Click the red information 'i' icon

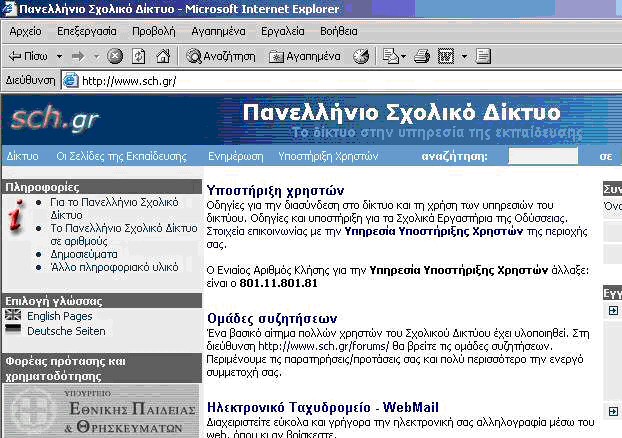point(16,215)
